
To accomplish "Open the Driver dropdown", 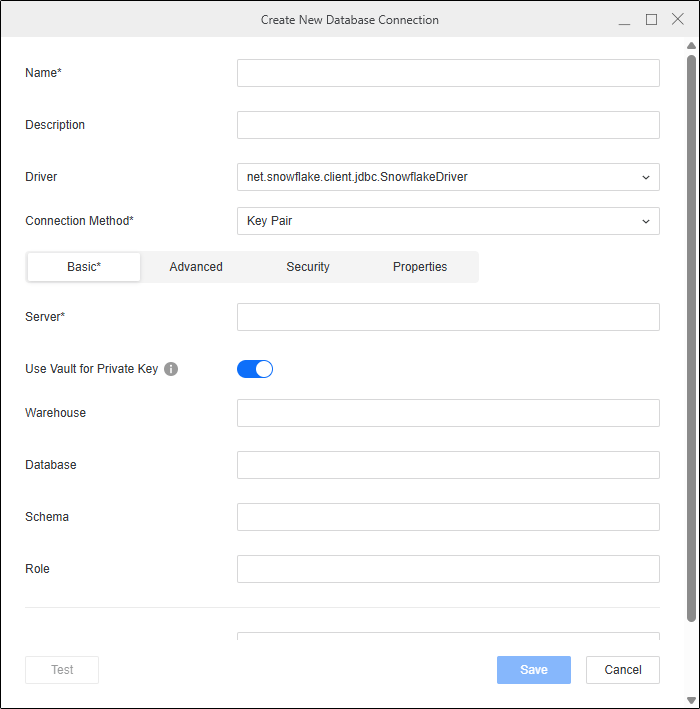I will tap(448, 177).
